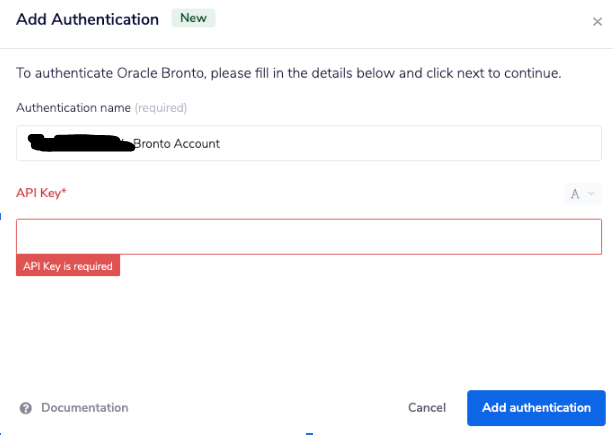Close the Add Authentication dialog

(597, 21)
